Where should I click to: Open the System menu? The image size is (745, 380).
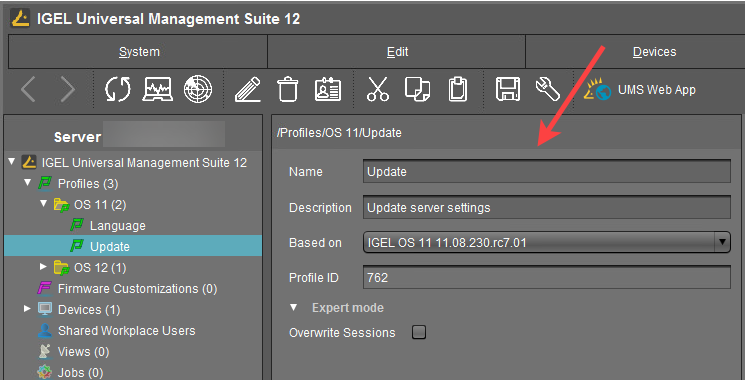(x=139, y=52)
